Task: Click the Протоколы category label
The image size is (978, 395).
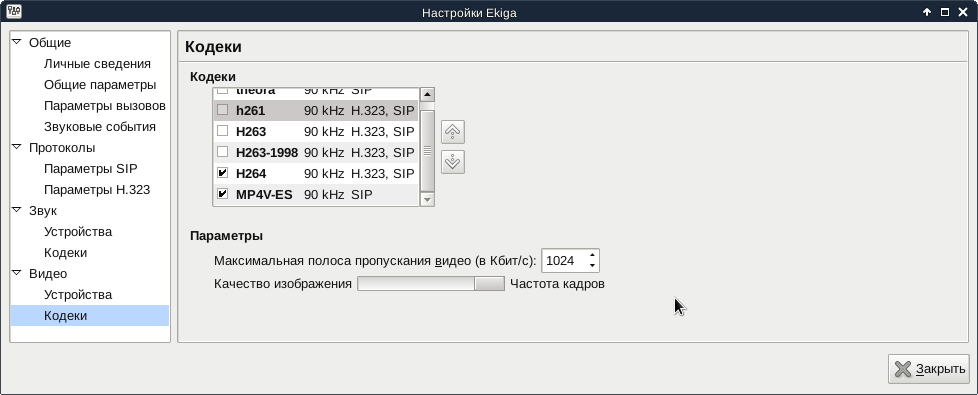Action: coord(62,148)
